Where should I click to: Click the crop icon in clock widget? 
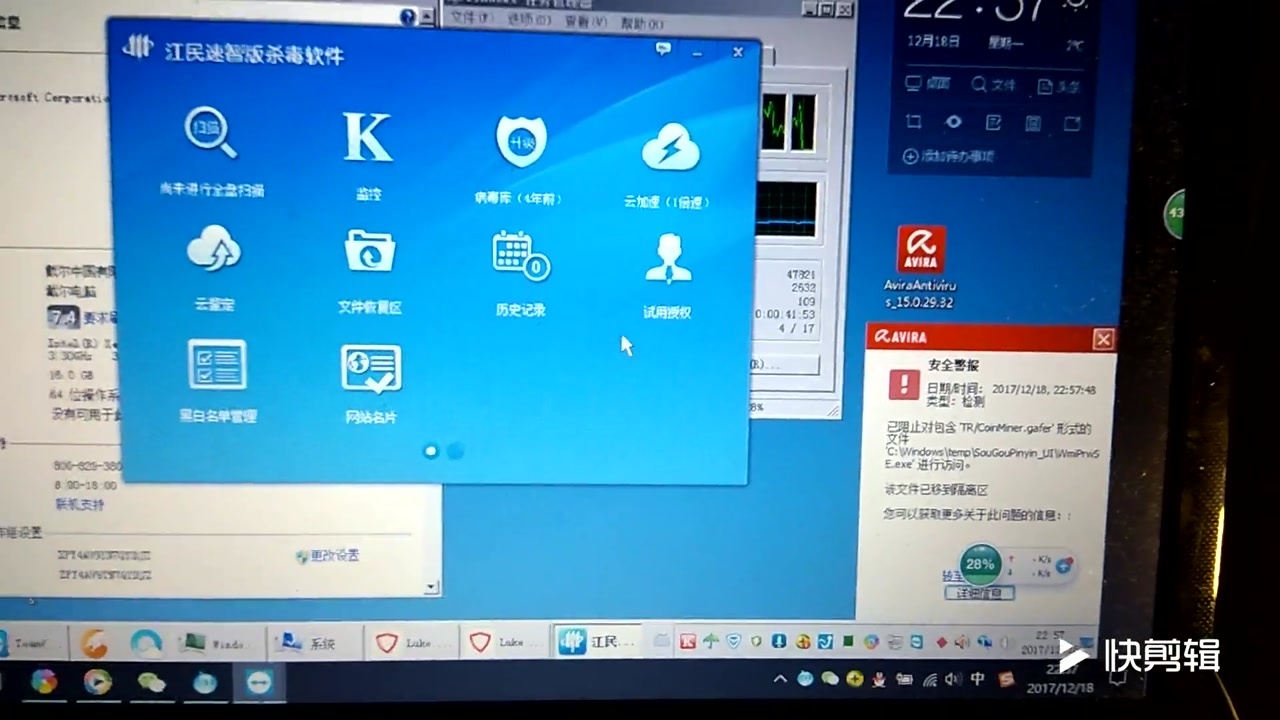913,122
